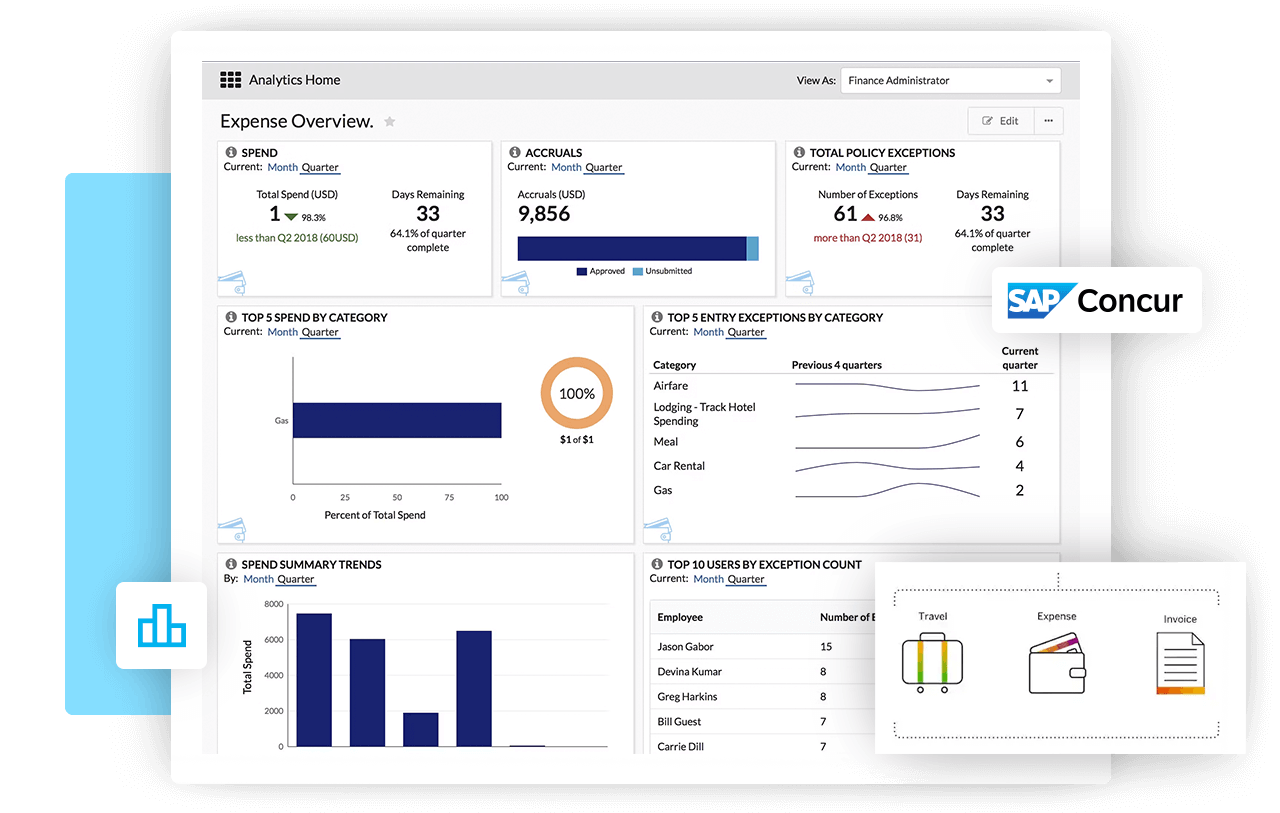Click the info icon on Spend card
Viewport: 1280px width, 813px height.
(231, 153)
